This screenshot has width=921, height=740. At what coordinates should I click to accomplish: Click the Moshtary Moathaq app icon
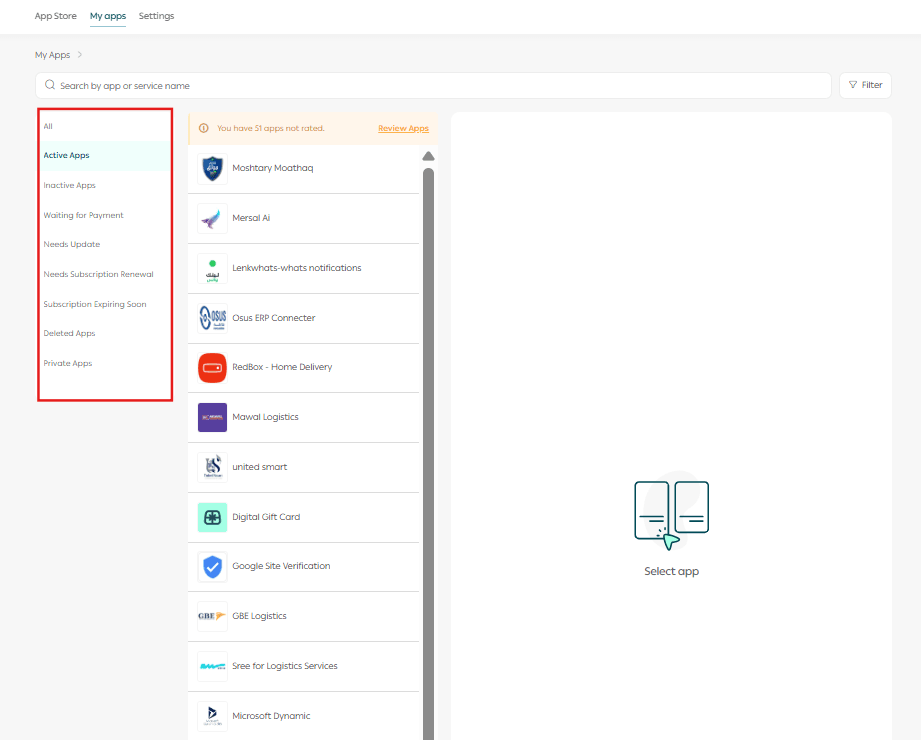[212, 168]
